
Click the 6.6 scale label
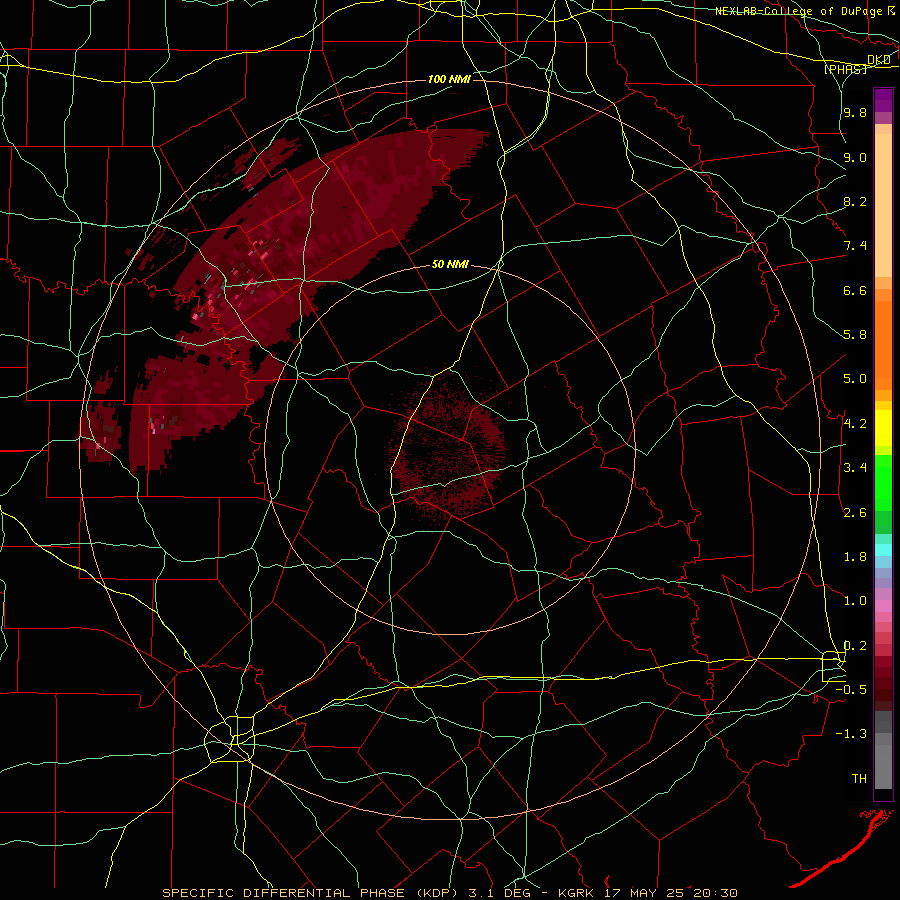[x=855, y=290]
